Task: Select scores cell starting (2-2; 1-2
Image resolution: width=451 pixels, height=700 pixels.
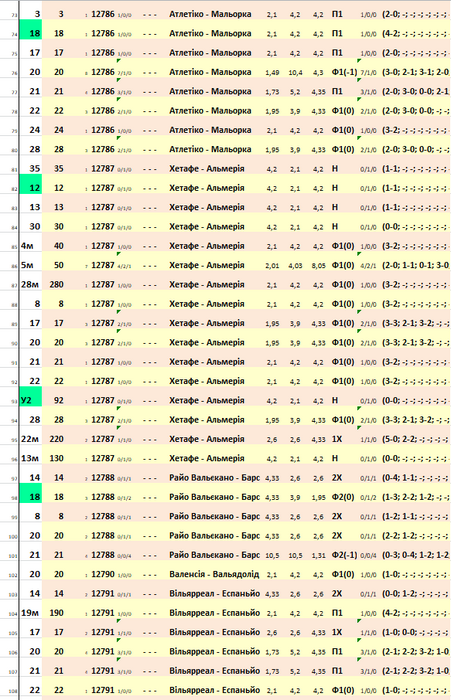Action: pos(415,536)
